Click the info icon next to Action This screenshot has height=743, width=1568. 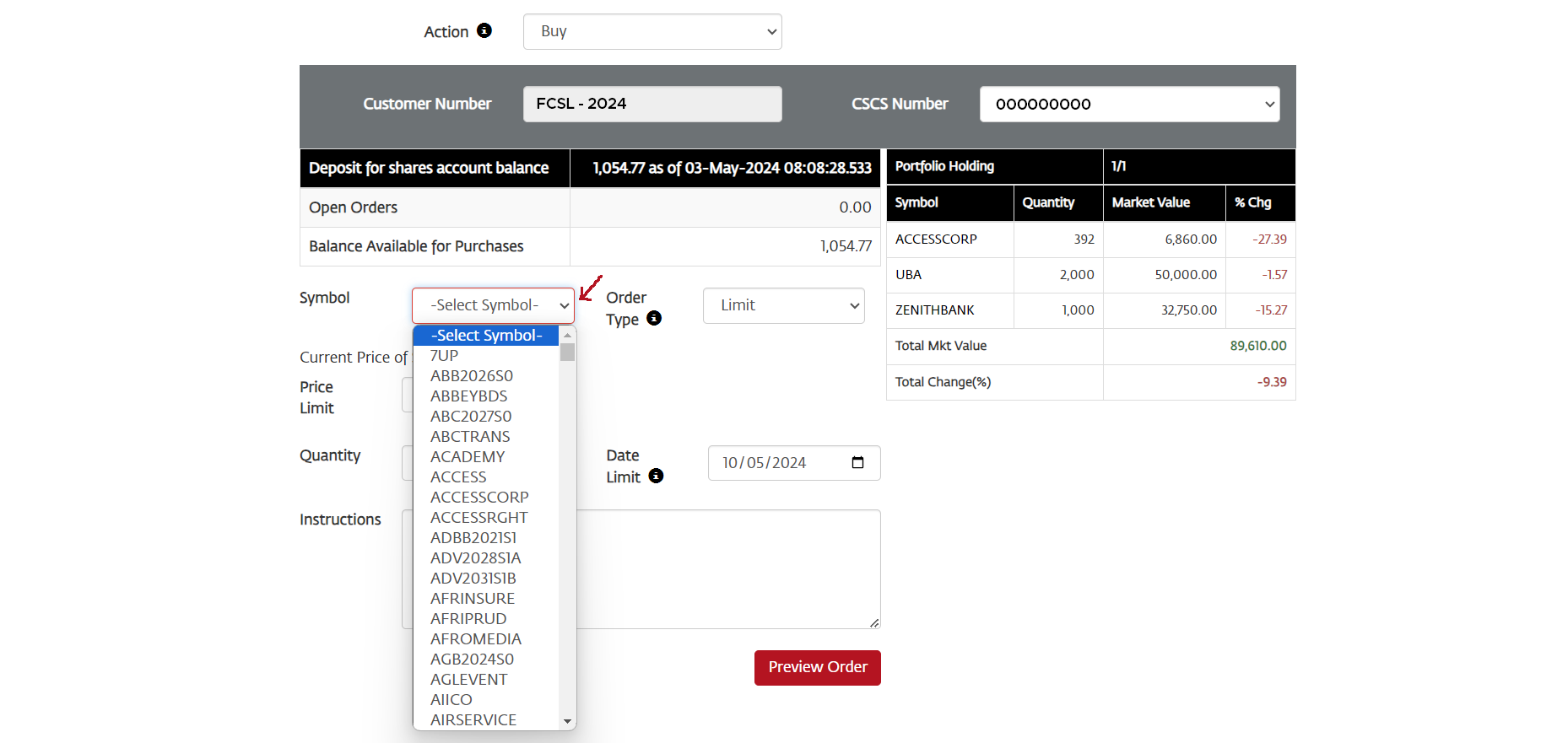pyautogui.click(x=484, y=30)
